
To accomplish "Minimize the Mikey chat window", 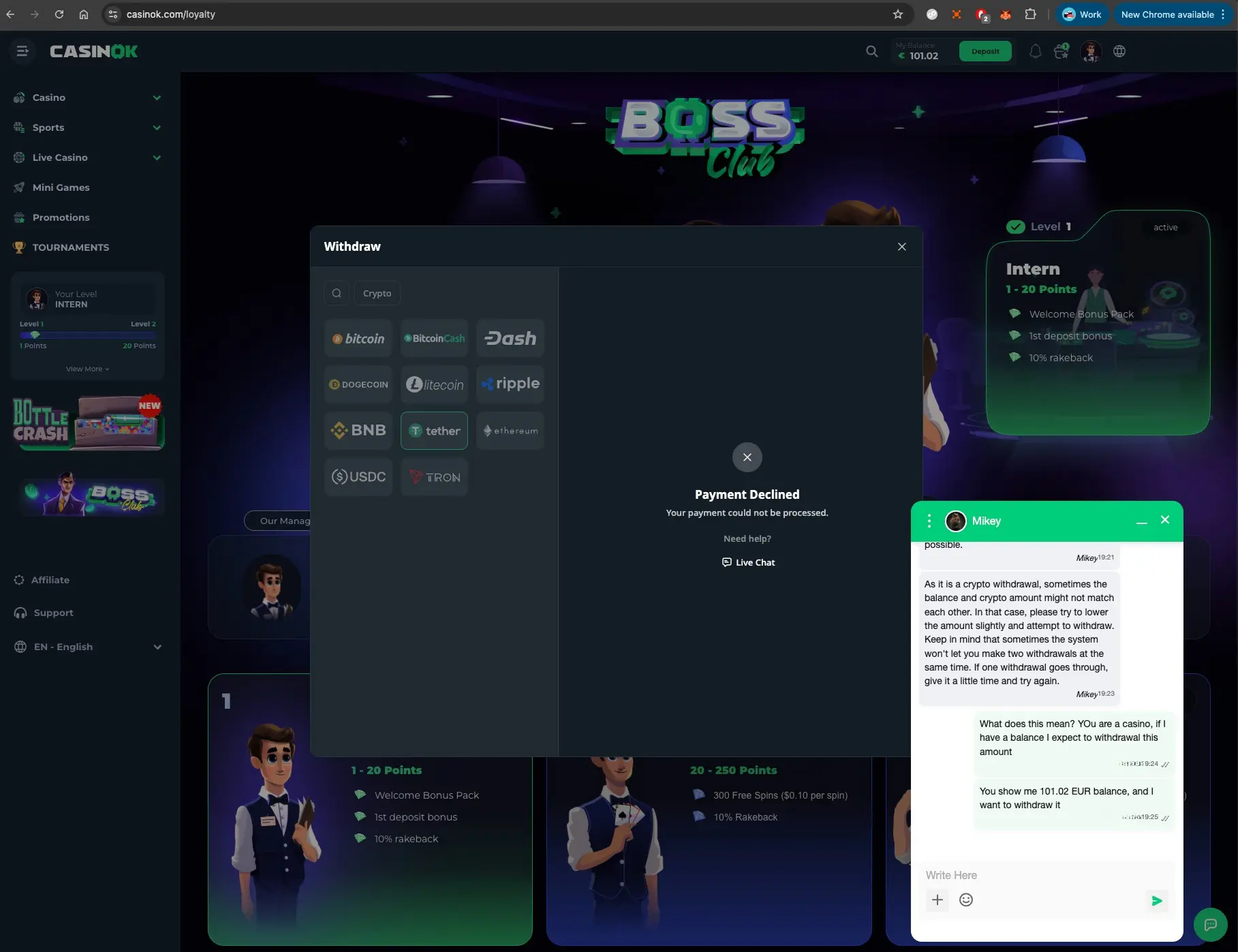I will click(x=1142, y=521).
